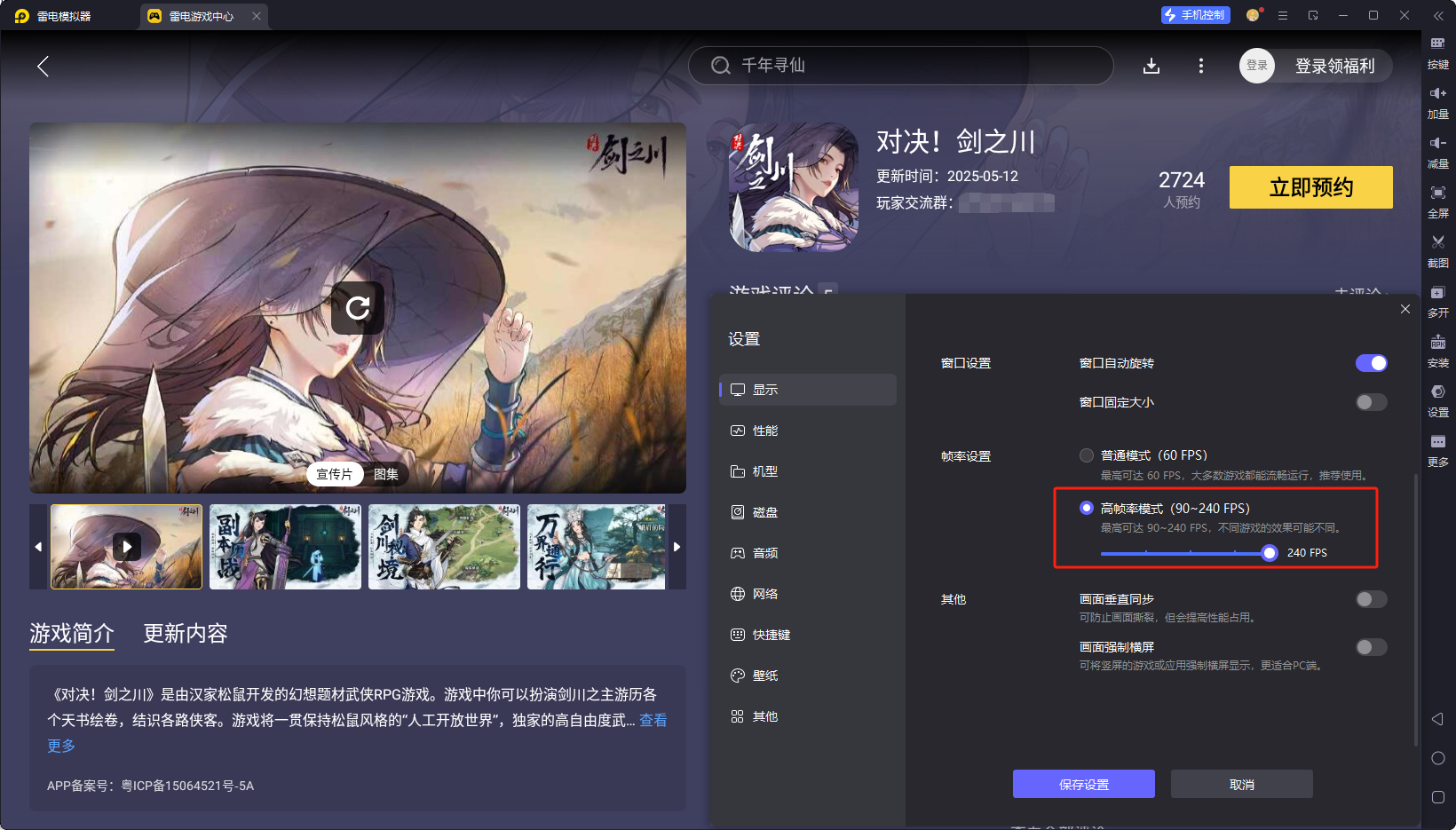Open the three-dot more options menu
The height and width of the screenshot is (830, 1456).
coord(1201,66)
